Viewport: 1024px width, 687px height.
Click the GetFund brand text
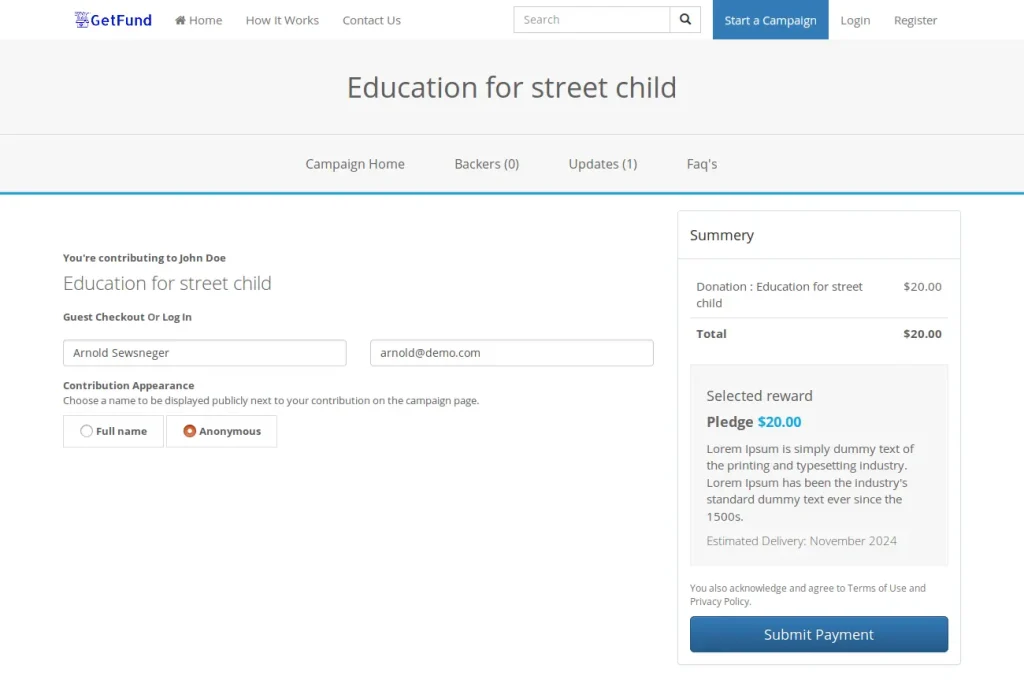coord(121,20)
